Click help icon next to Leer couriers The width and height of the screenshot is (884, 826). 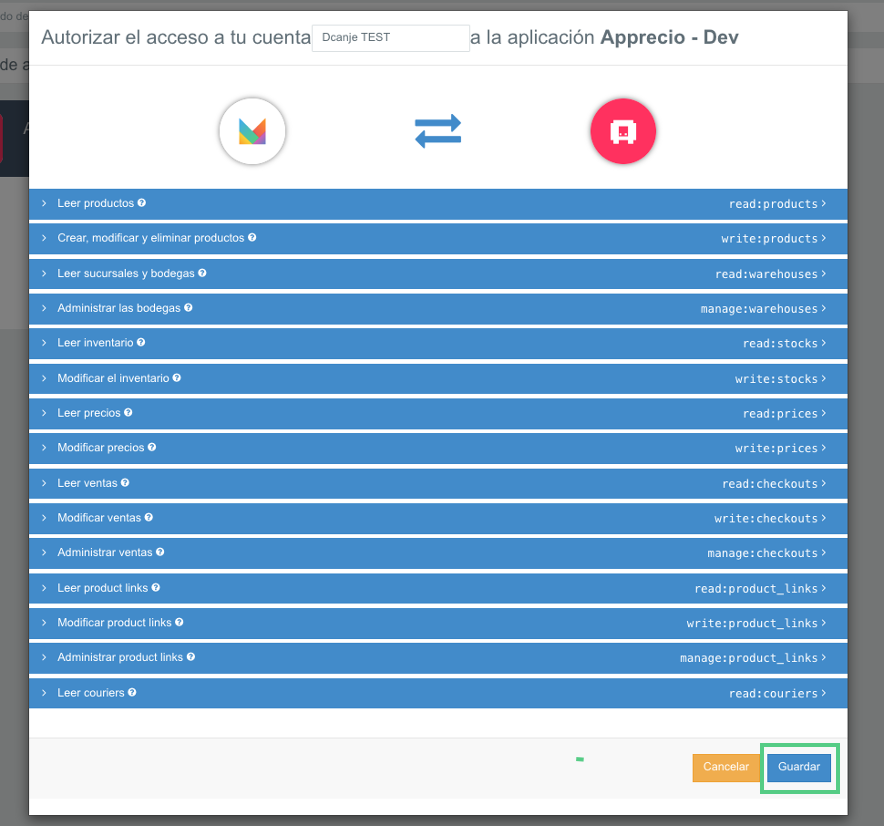[x=132, y=692]
